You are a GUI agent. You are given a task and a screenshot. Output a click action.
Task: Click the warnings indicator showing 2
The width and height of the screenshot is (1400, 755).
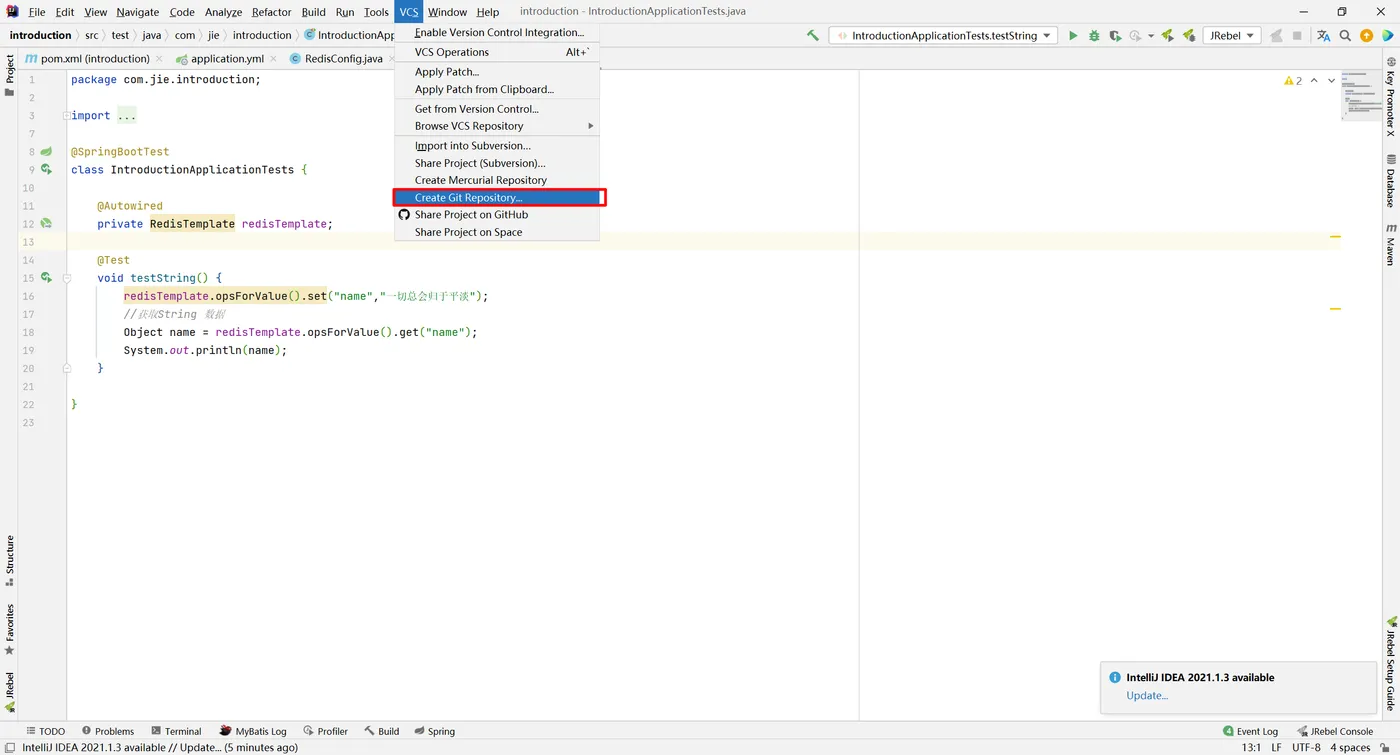coord(1293,80)
